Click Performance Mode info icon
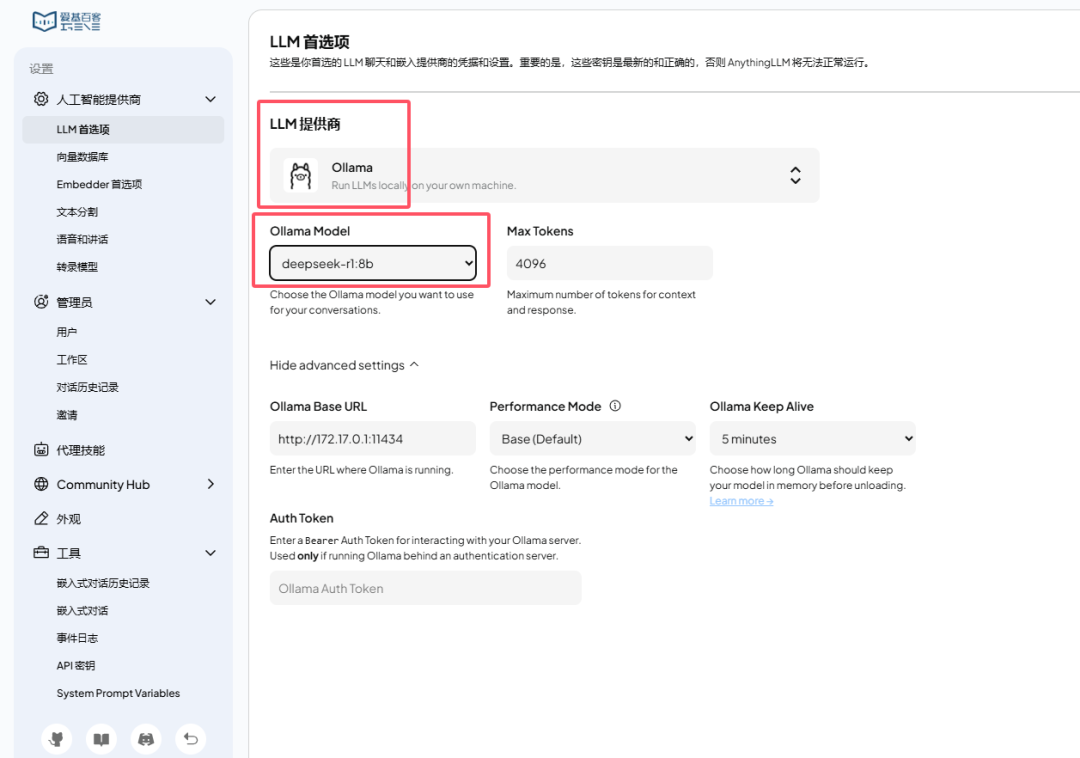The width and height of the screenshot is (1080, 758). click(x=615, y=406)
